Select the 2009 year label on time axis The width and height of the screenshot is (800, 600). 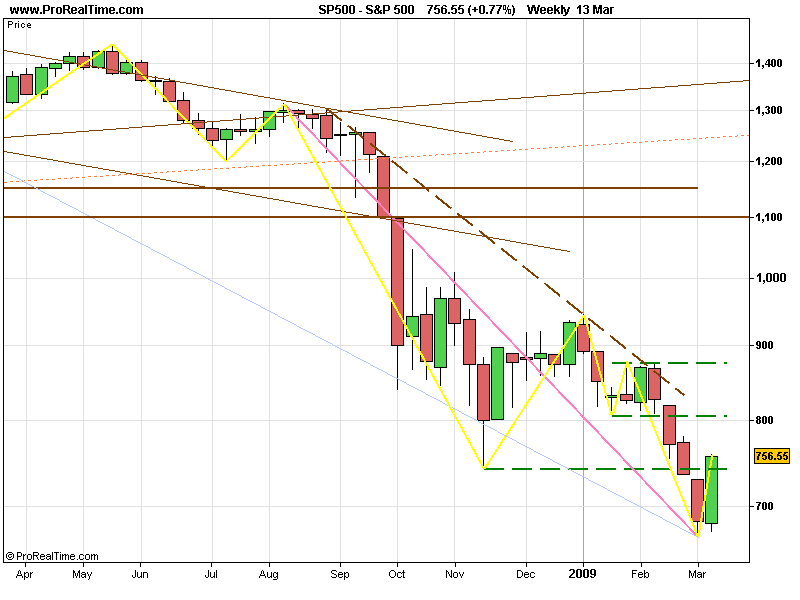tap(583, 574)
